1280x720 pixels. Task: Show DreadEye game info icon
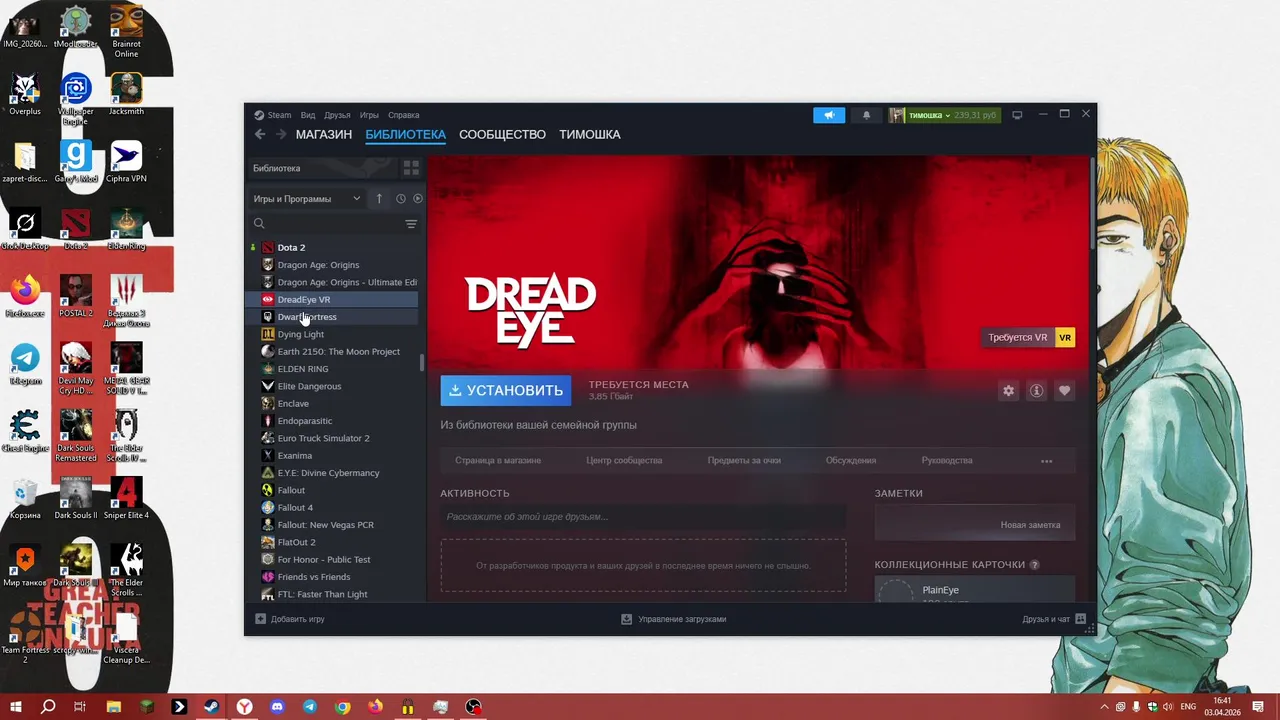[x=1036, y=391]
